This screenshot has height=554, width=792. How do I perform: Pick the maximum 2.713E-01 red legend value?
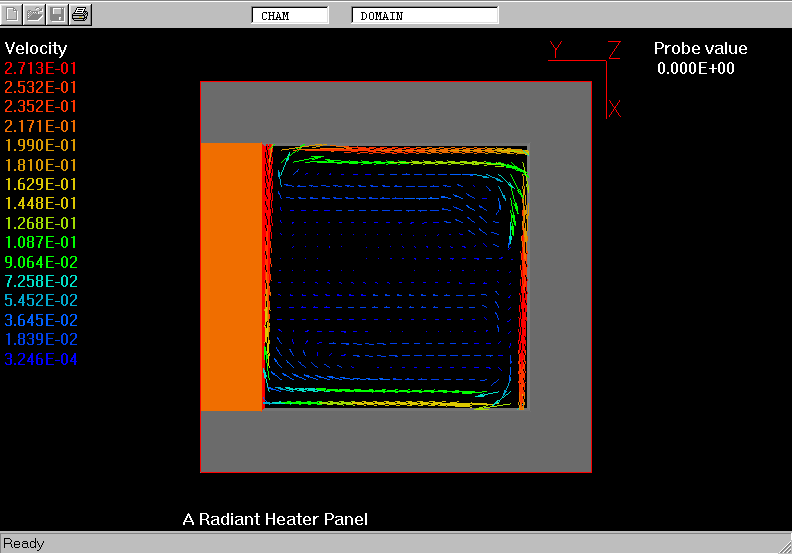tap(41, 68)
